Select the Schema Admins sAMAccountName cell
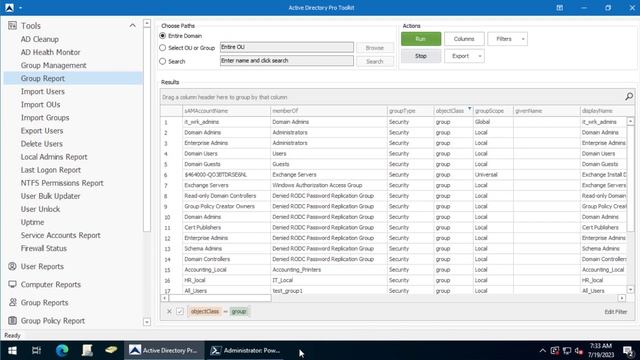The image size is (640, 360). click(x=226, y=249)
